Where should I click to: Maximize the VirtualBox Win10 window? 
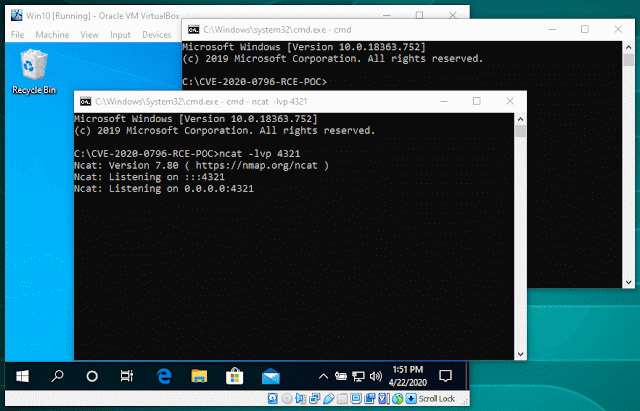tap(419, 15)
